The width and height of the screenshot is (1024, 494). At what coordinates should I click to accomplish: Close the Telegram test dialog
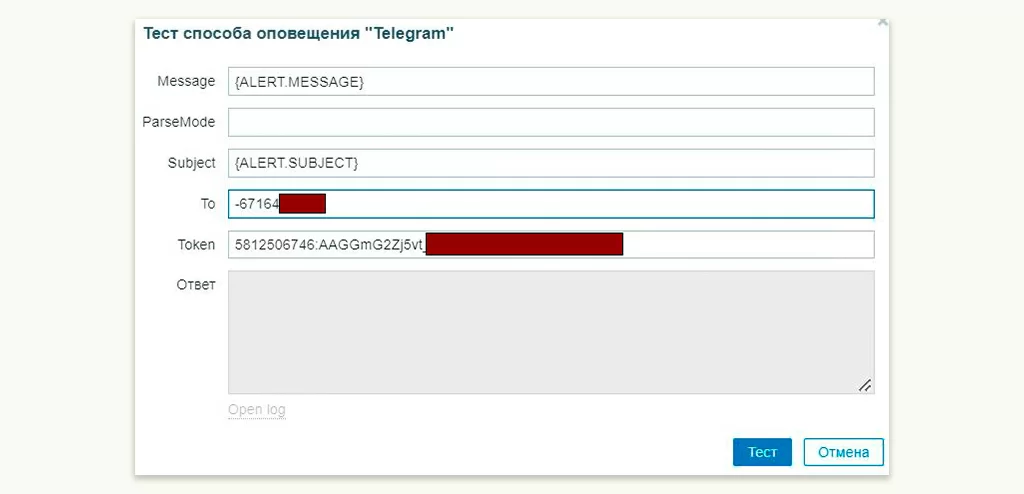coord(882,21)
